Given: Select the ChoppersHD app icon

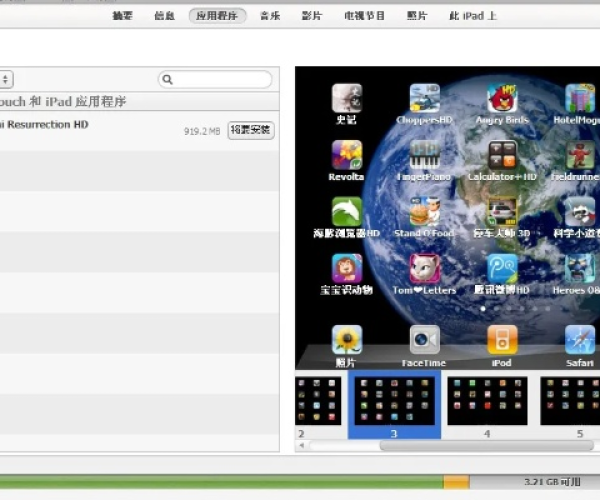Looking at the screenshot, I should 425,98.
